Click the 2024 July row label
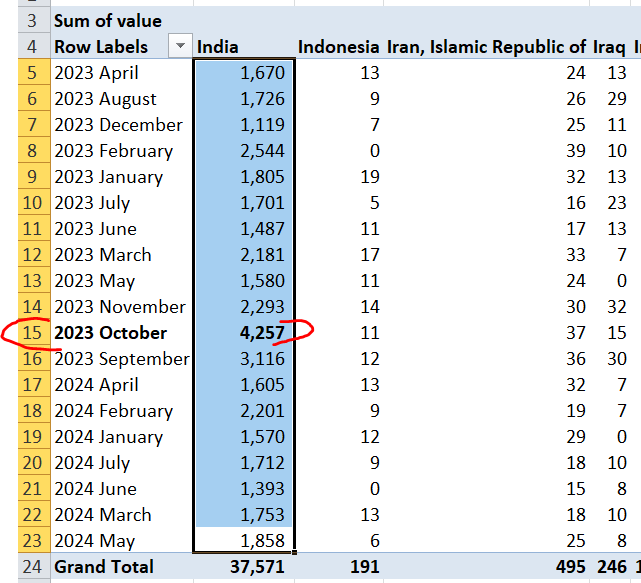Screen dimensions: 641x583 (x=92, y=463)
